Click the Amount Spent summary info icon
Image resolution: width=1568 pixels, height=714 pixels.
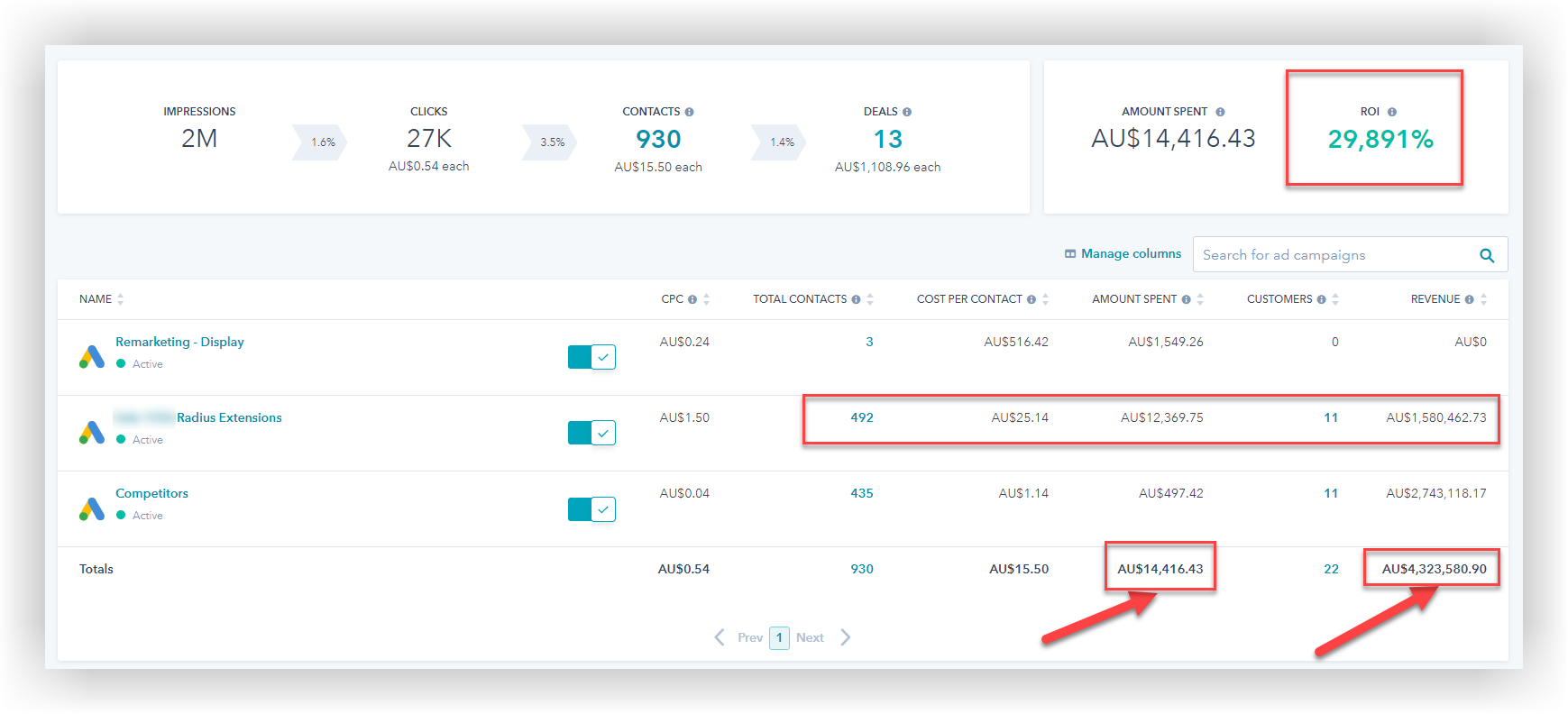pyautogui.click(x=1220, y=112)
